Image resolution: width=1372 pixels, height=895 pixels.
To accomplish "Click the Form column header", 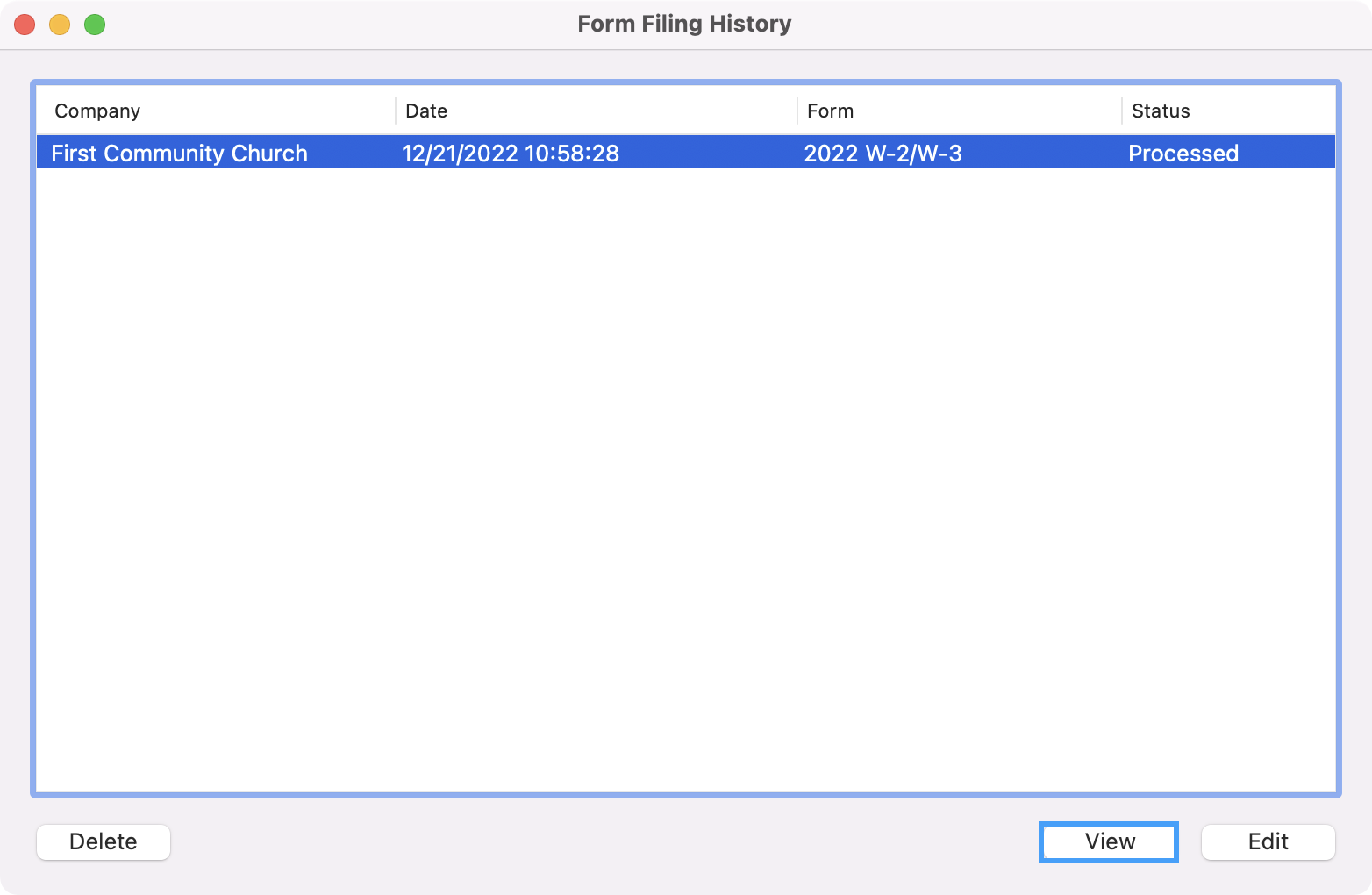I will tap(830, 111).
